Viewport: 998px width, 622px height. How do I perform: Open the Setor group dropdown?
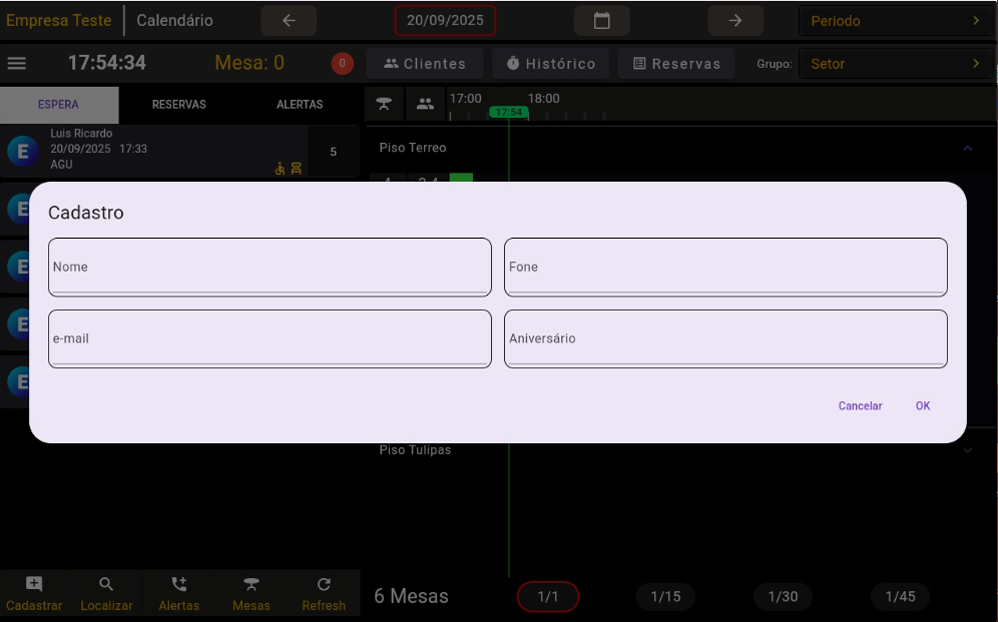(896, 64)
